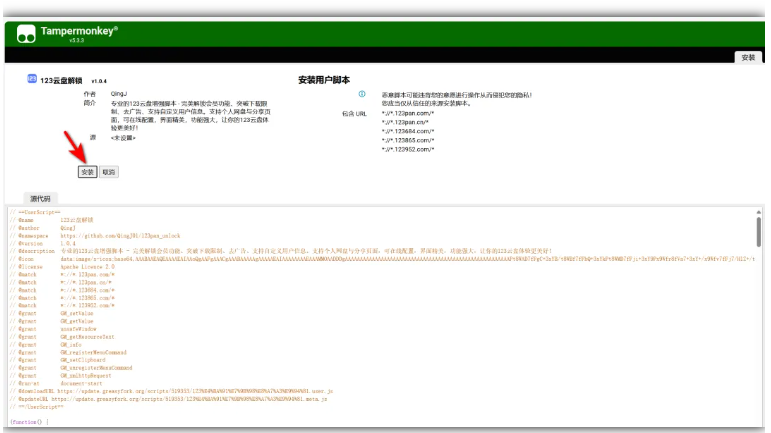
Task: Click the @grant unsafeWindow line
Action: [x=53, y=329]
